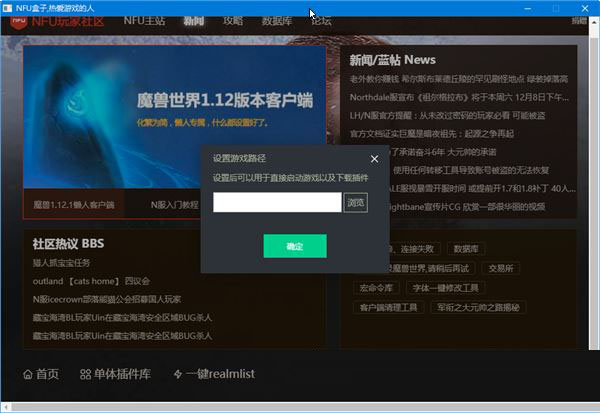
Task: Click the horizontal scrollbar left arrow
Action: tap(5, 406)
